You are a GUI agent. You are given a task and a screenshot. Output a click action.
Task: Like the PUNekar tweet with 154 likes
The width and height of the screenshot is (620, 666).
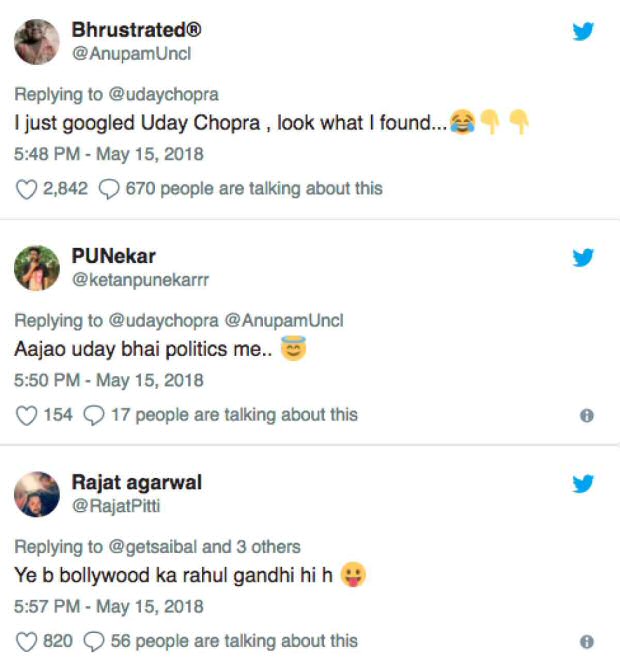27,414
